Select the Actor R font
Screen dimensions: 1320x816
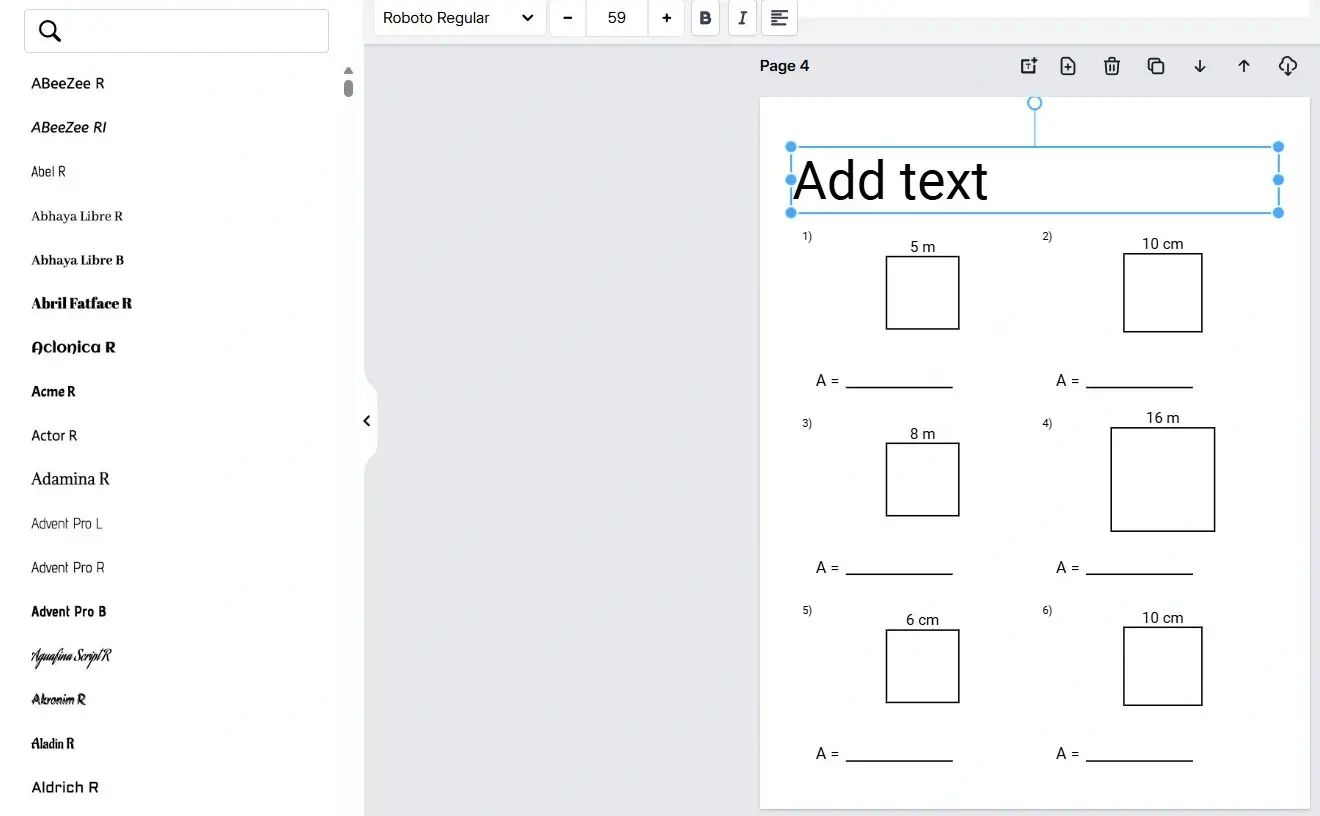tap(54, 436)
